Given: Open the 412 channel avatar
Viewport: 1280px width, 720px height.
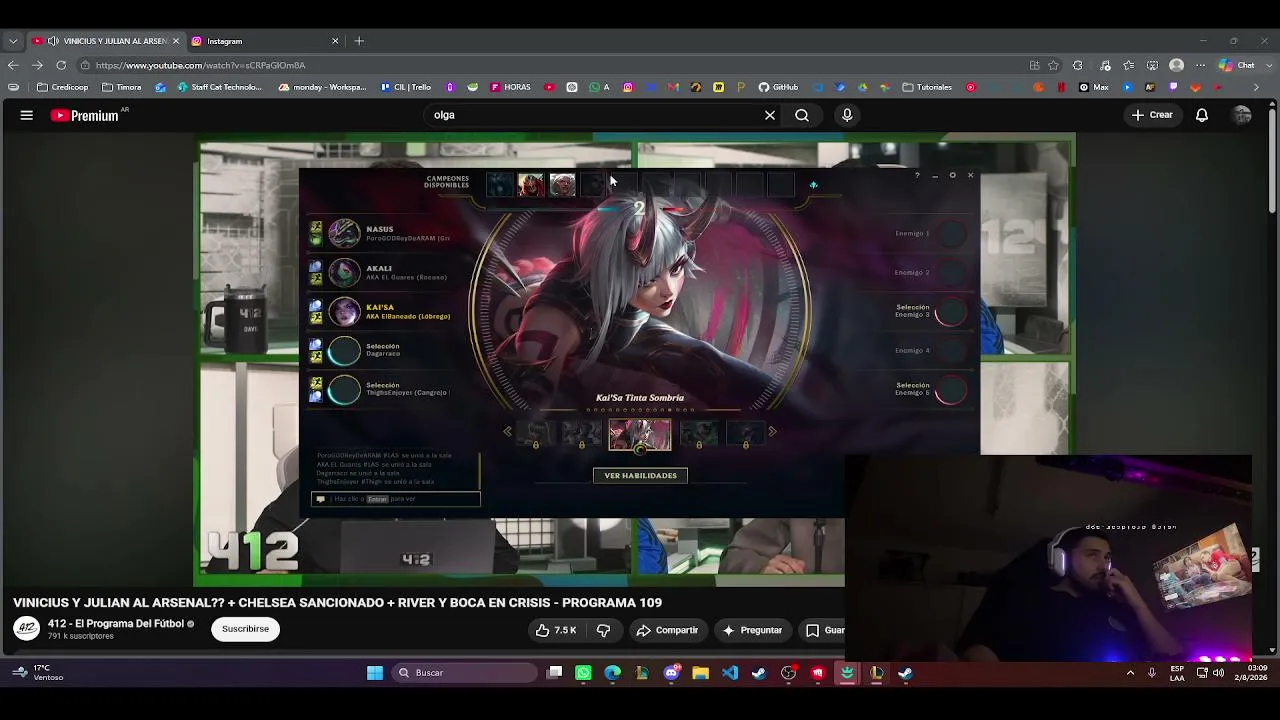Looking at the screenshot, I should [27, 628].
